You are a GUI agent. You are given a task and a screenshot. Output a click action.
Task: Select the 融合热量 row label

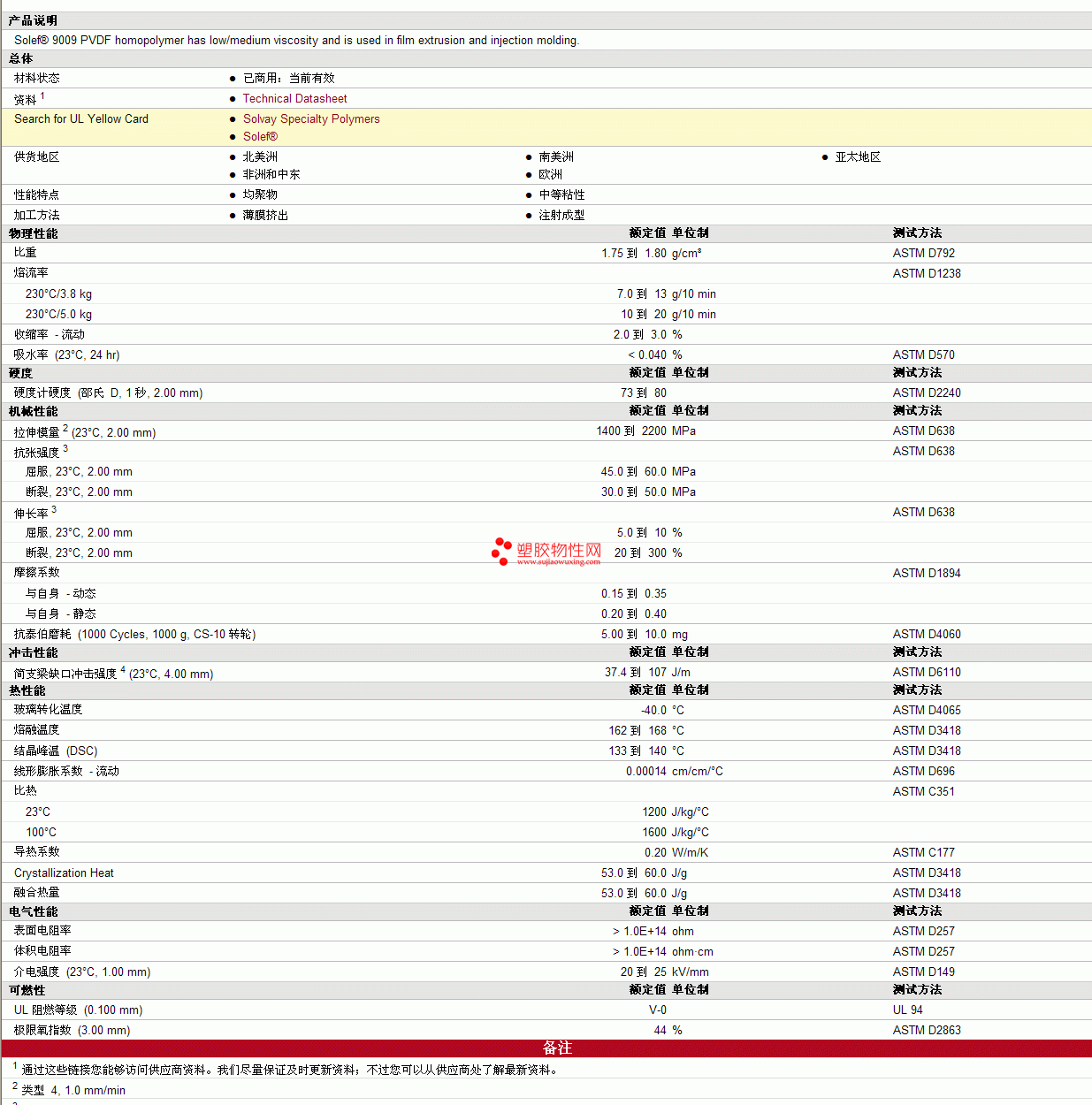click(x=37, y=893)
